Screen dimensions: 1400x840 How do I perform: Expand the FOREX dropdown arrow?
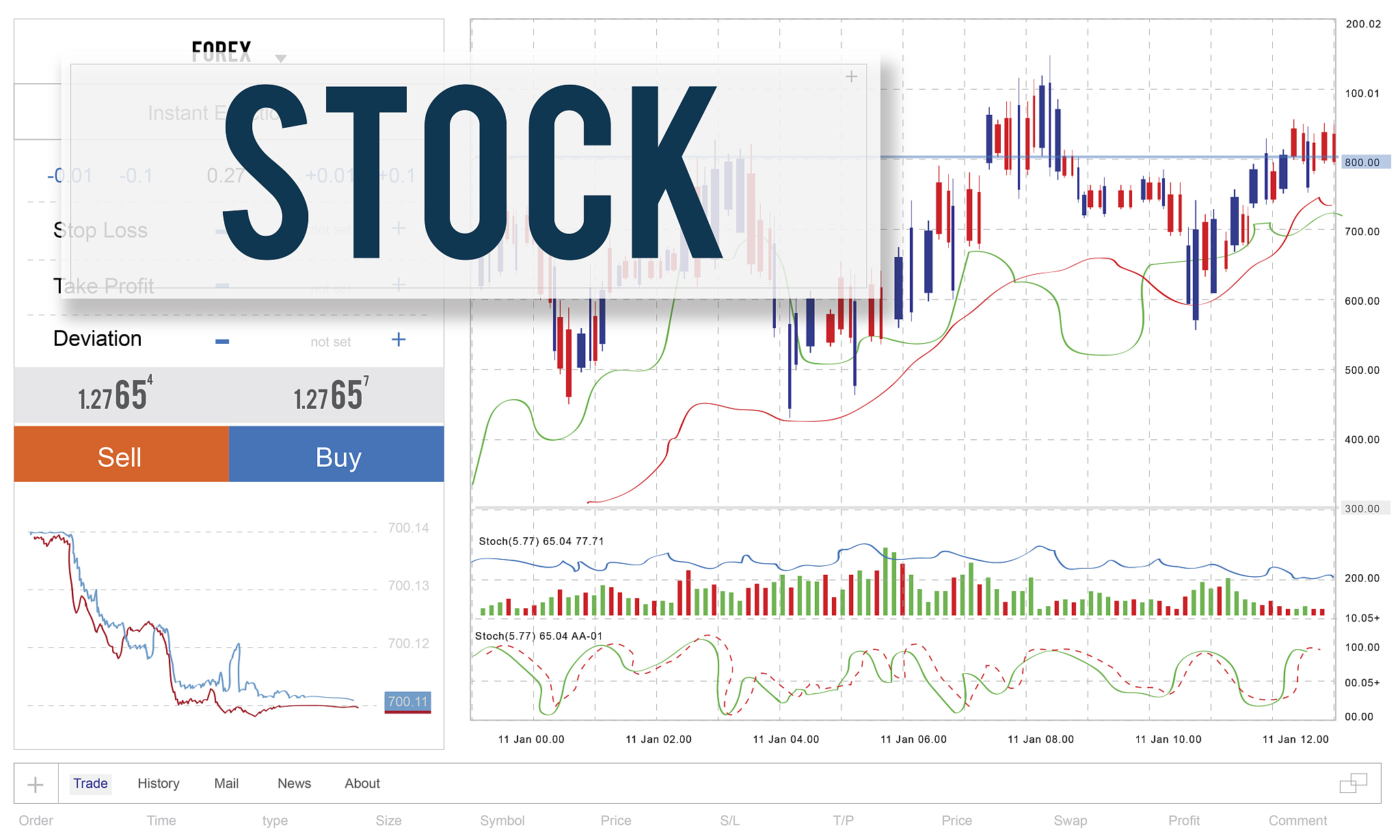[280, 58]
